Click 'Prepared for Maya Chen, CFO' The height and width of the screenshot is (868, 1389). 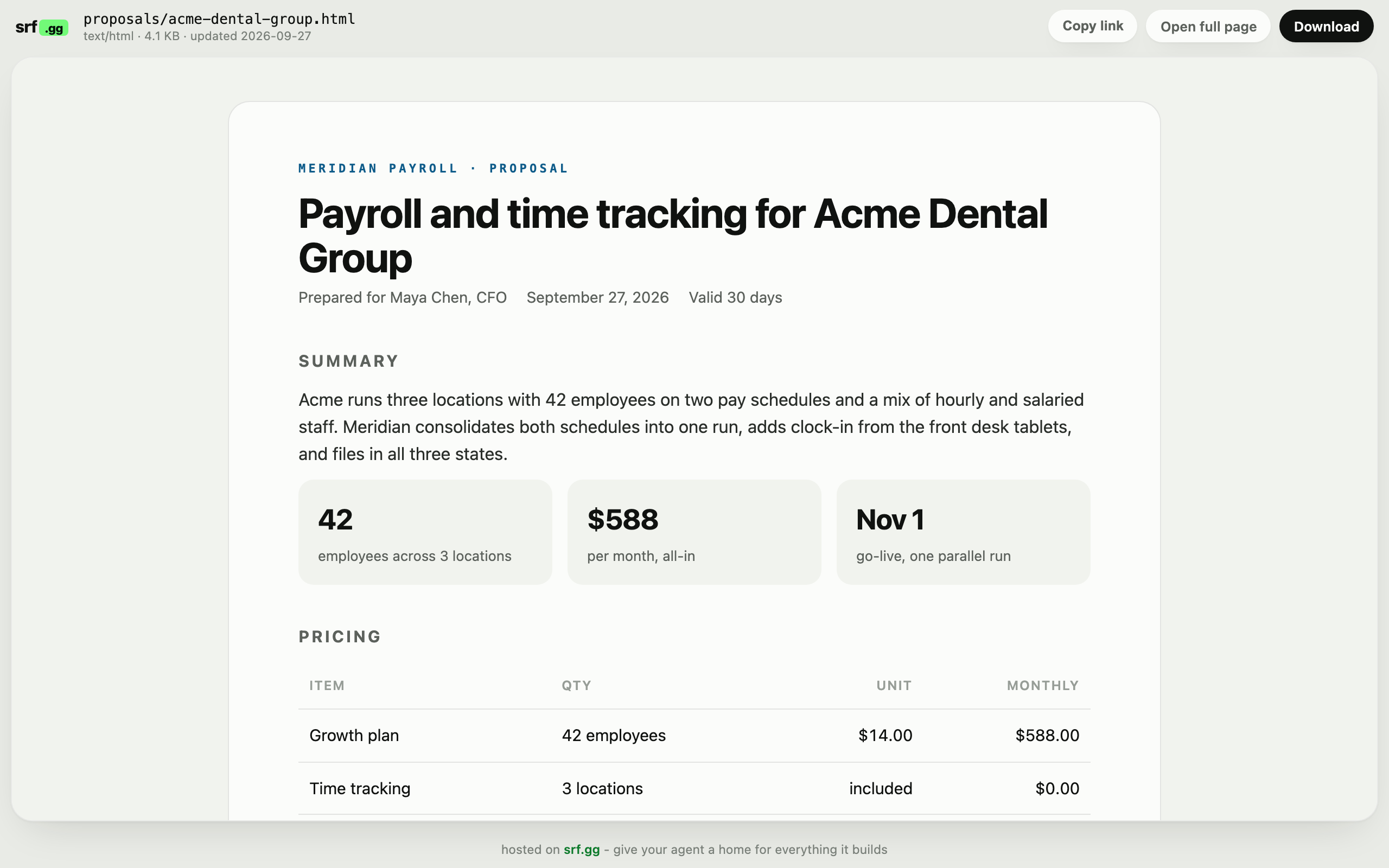[403, 297]
